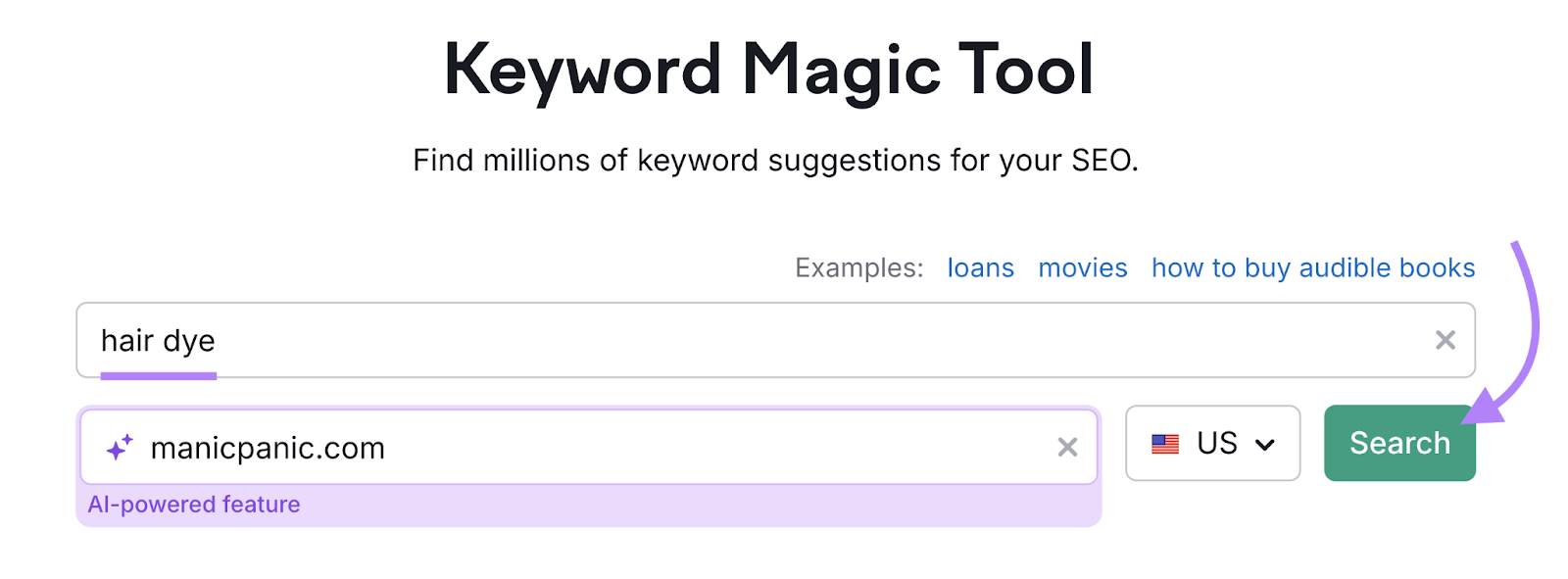
Task: Click the "AI-powered feature" label
Action: [x=193, y=505]
